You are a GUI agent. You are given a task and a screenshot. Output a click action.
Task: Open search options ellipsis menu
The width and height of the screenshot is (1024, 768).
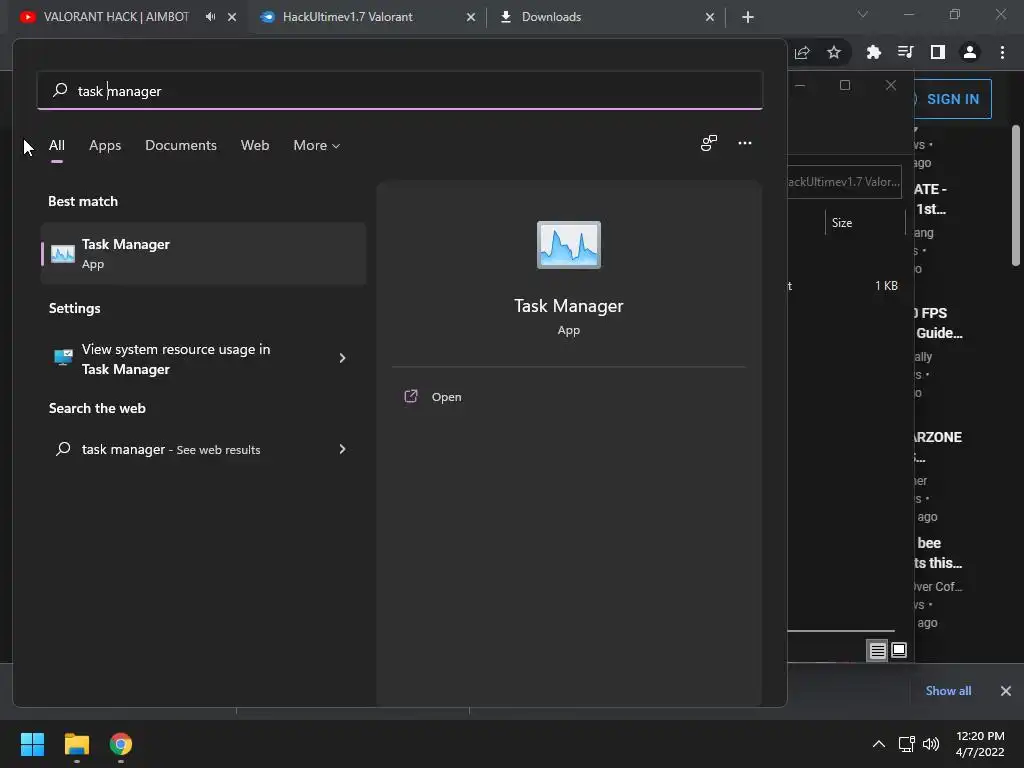744,143
